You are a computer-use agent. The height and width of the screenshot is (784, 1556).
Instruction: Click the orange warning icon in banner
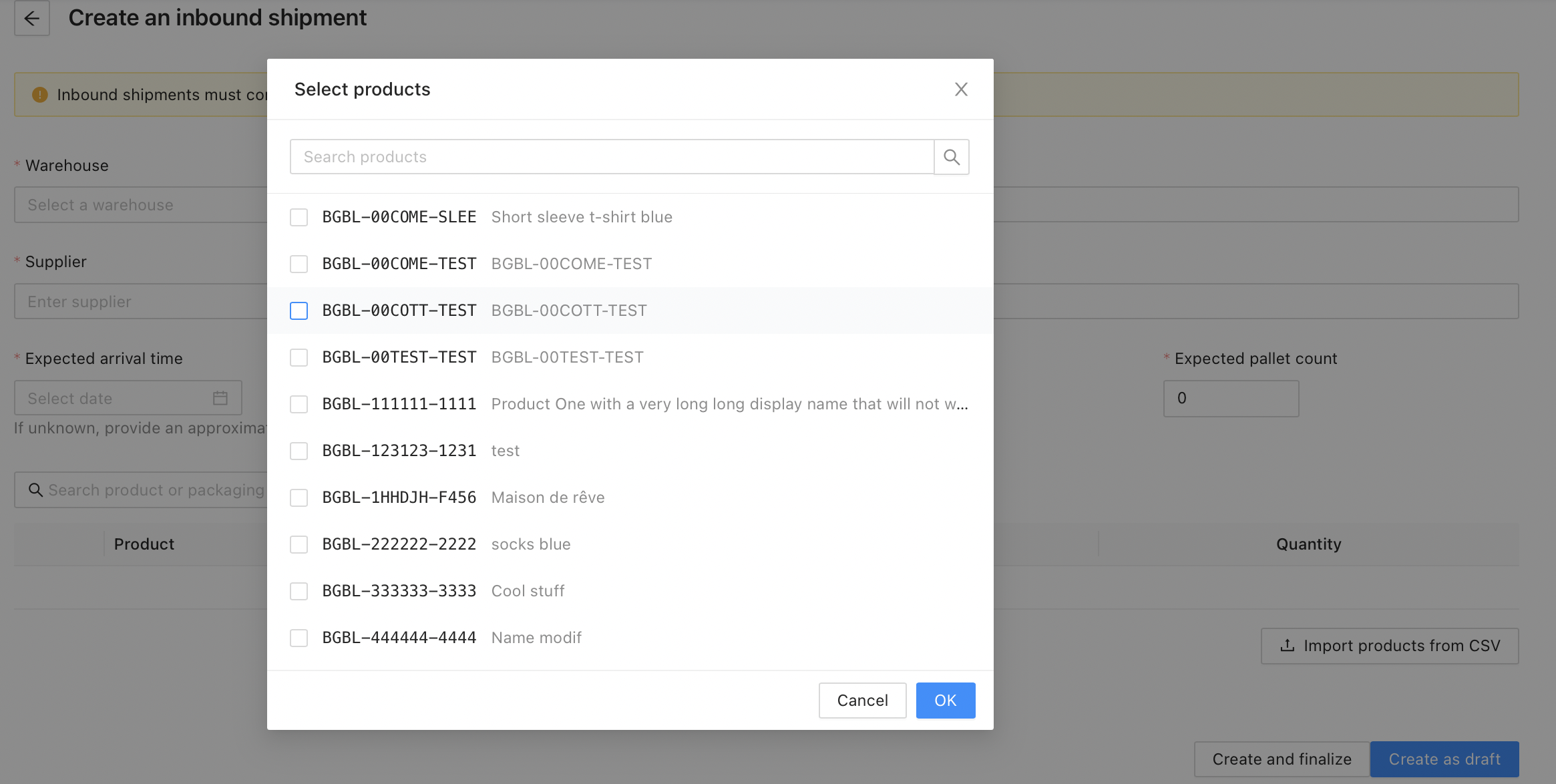[x=40, y=95]
